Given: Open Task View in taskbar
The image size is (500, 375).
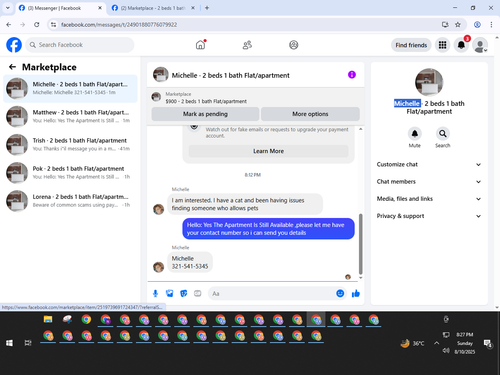Looking at the screenshot, I should coord(28,343).
